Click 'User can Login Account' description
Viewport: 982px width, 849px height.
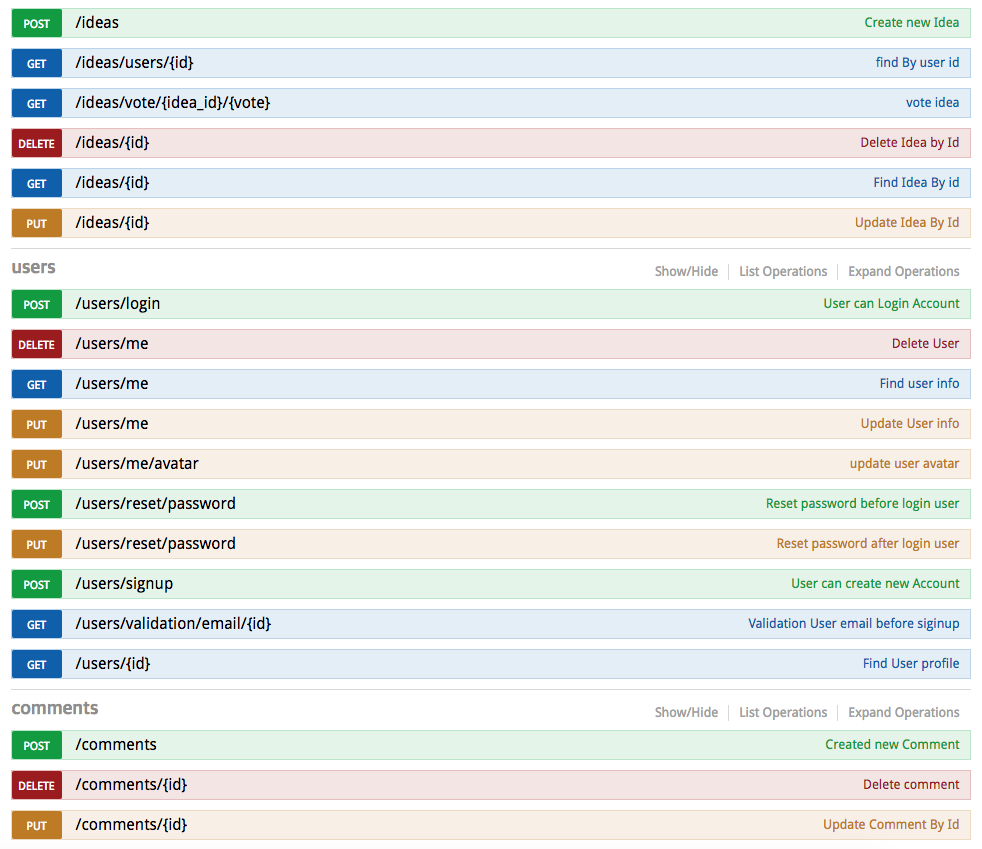(x=891, y=304)
